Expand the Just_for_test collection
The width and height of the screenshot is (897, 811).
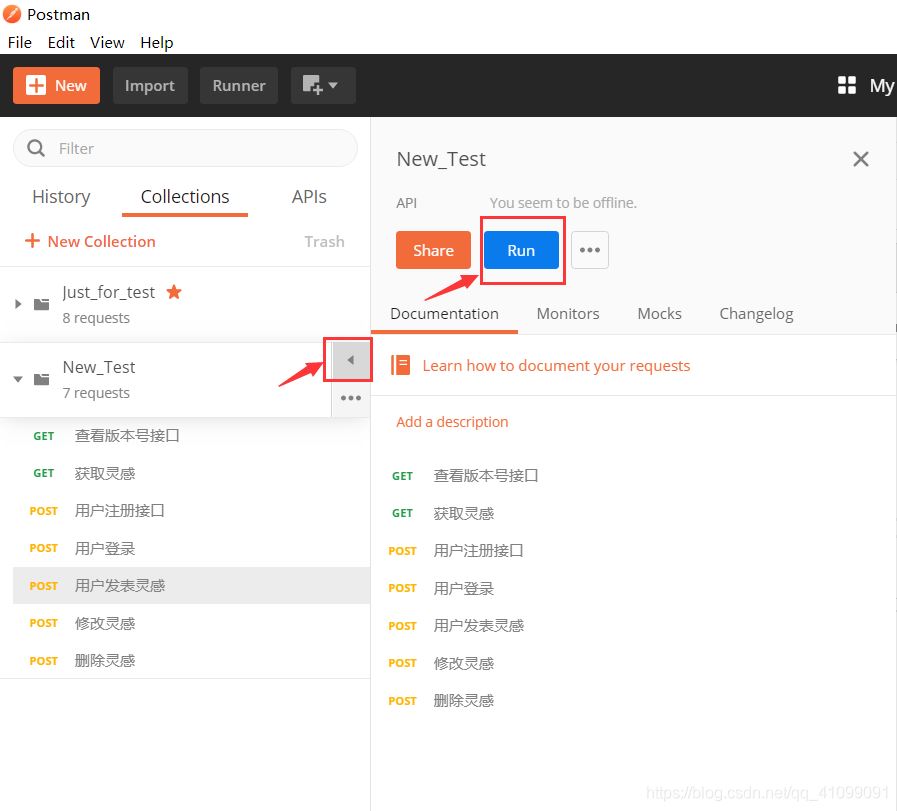18,304
